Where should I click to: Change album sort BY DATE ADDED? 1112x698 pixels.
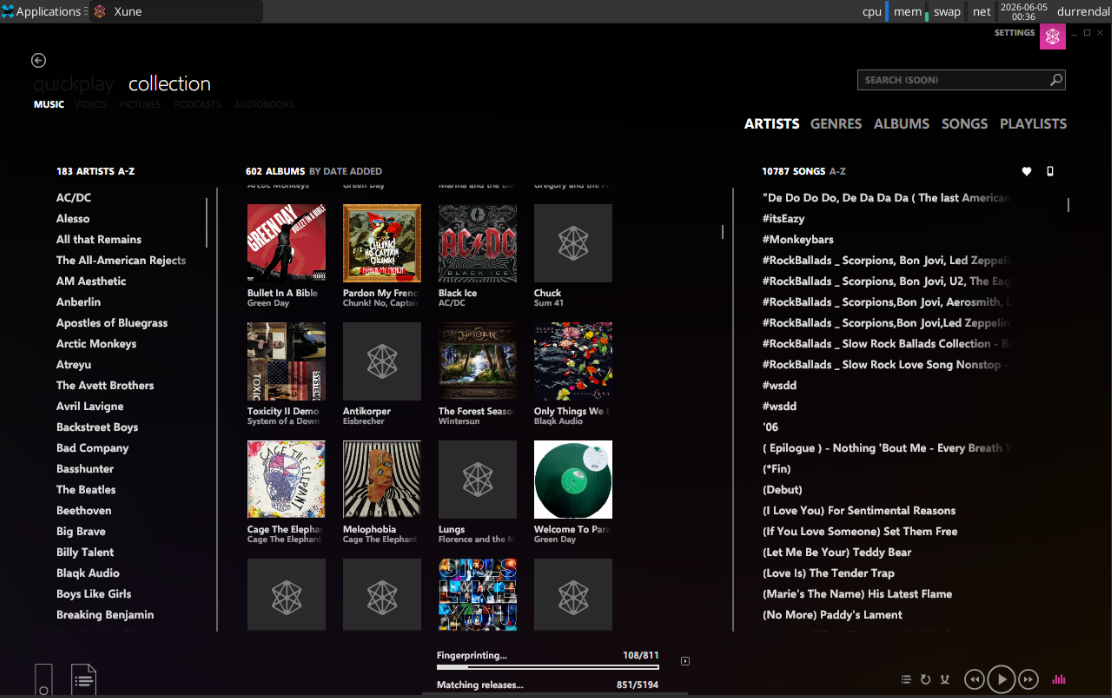[345, 171]
